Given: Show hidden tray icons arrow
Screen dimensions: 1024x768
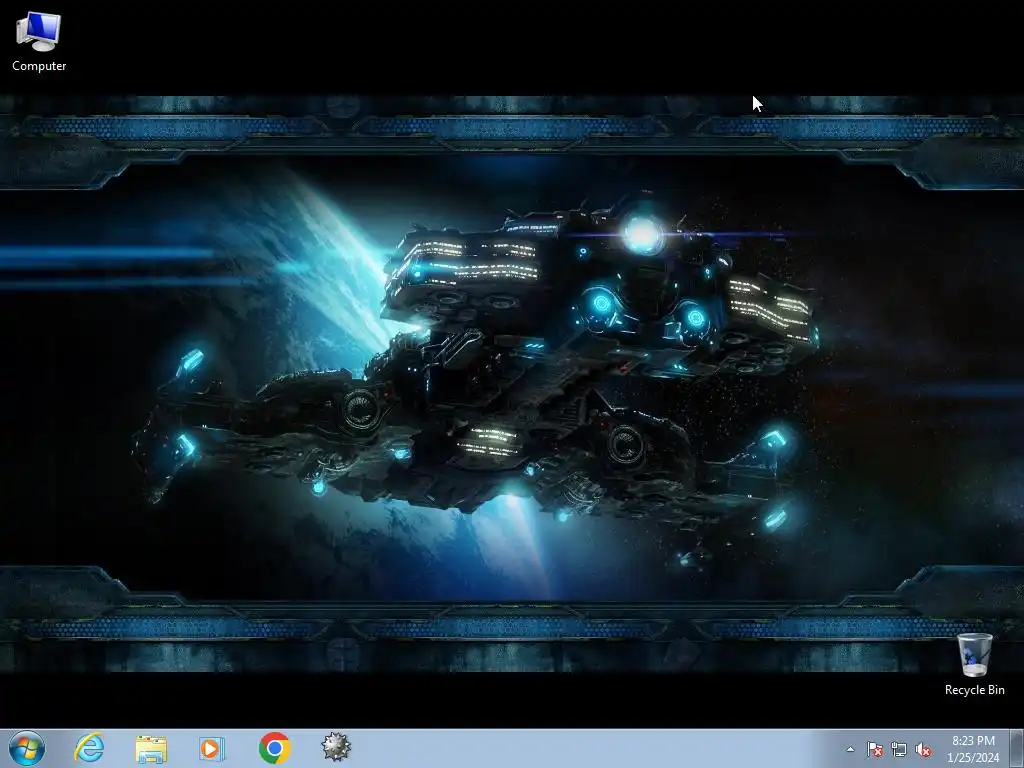Looking at the screenshot, I should click(850, 749).
